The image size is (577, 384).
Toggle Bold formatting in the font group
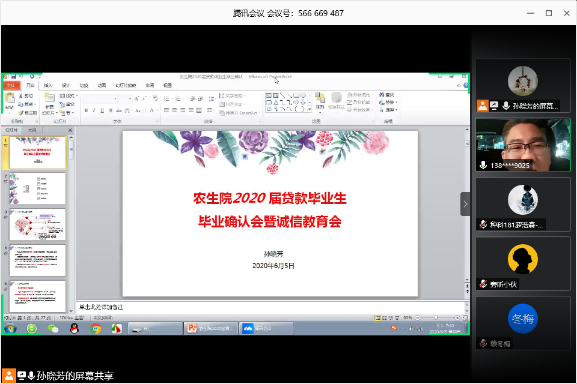[86, 110]
